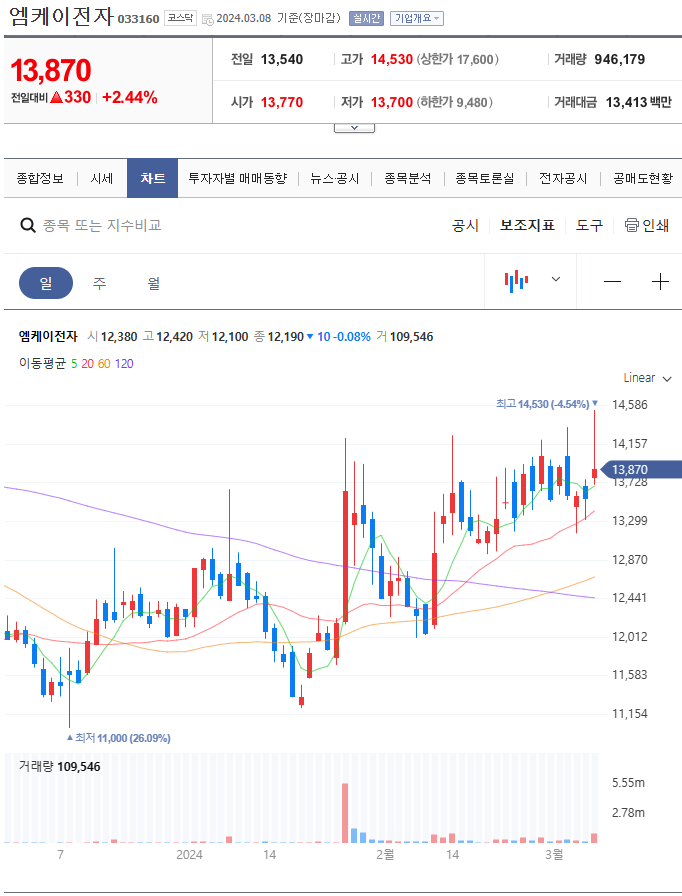
Task: Open the 종합정보 tab
Action: click(40, 178)
